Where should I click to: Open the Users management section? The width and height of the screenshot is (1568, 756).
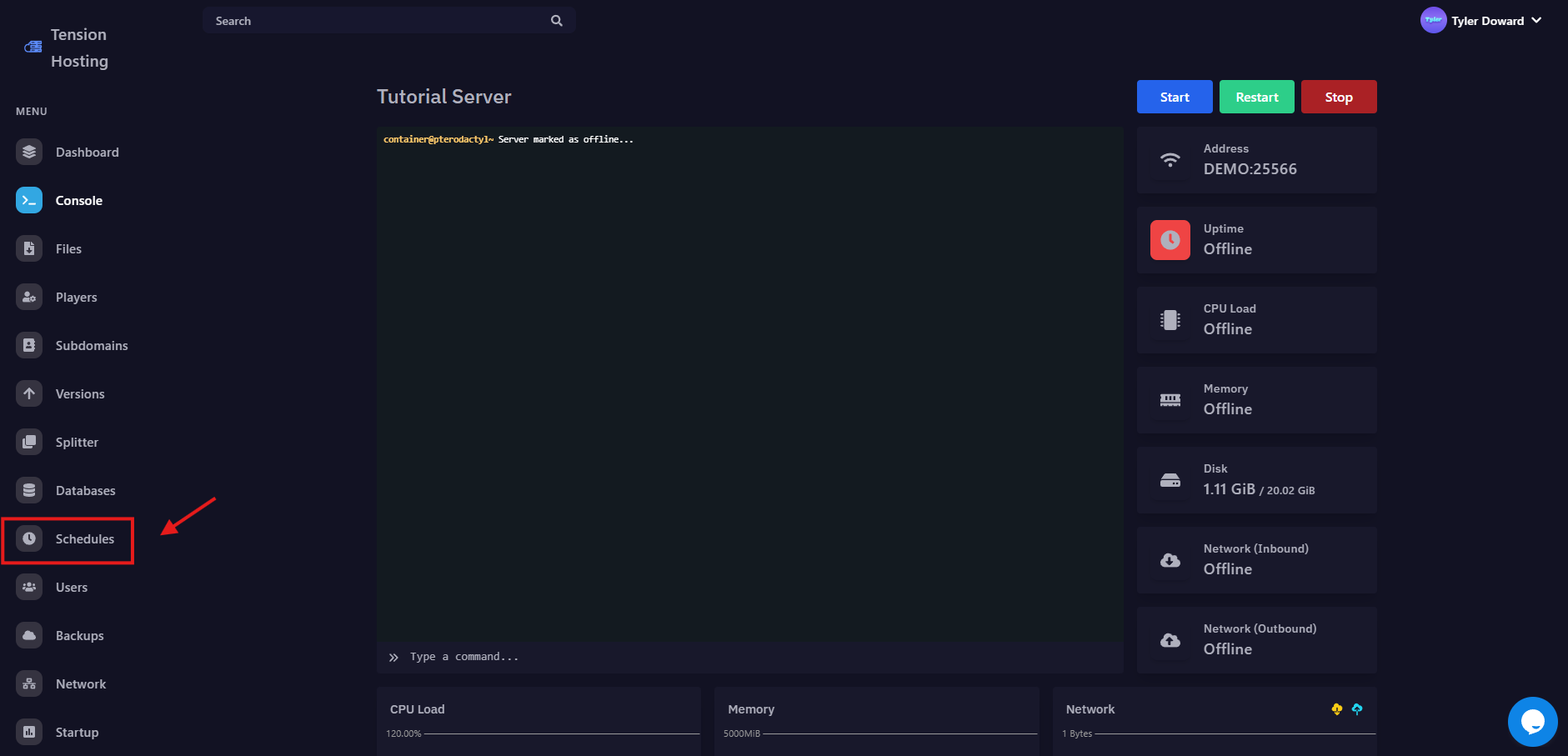click(x=71, y=587)
